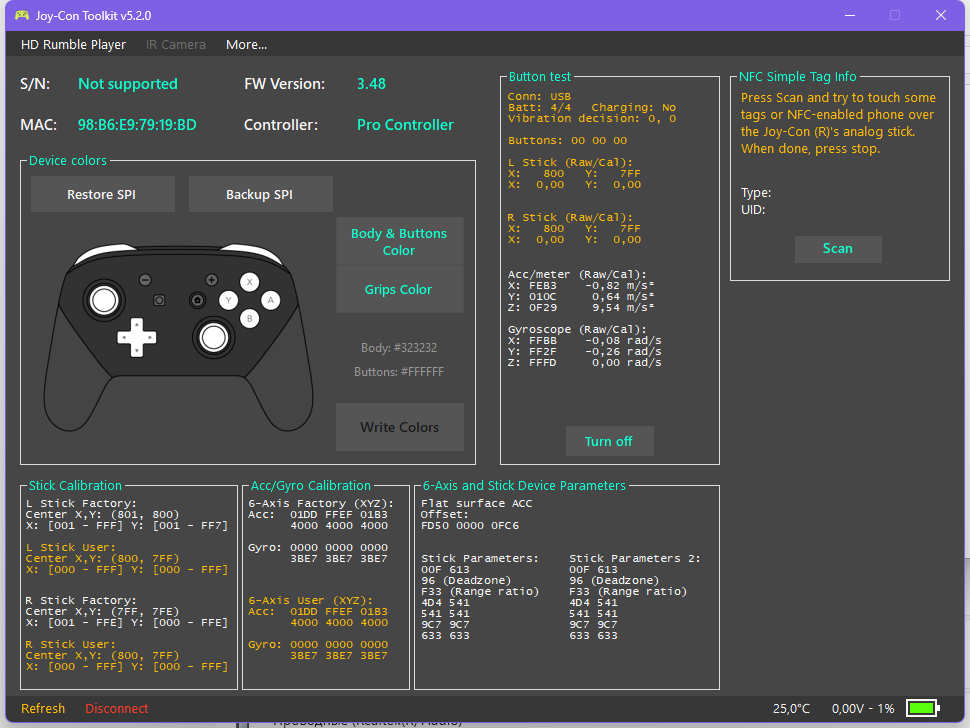The image size is (970, 728).
Task: Click the Disconnect link
Action: coord(116,708)
